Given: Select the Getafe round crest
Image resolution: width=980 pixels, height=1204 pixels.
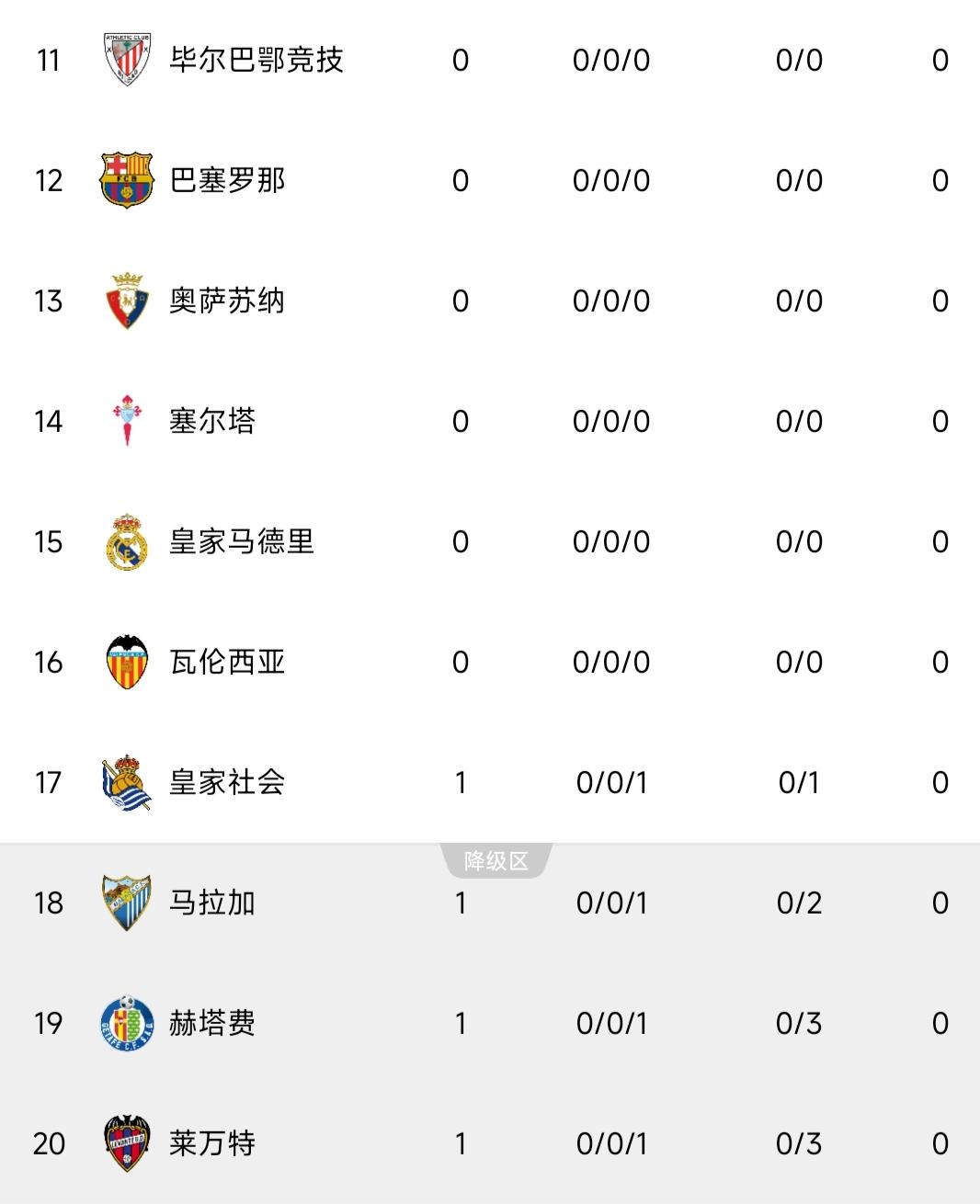Looking at the screenshot, I should click(x=127, y=1023).
